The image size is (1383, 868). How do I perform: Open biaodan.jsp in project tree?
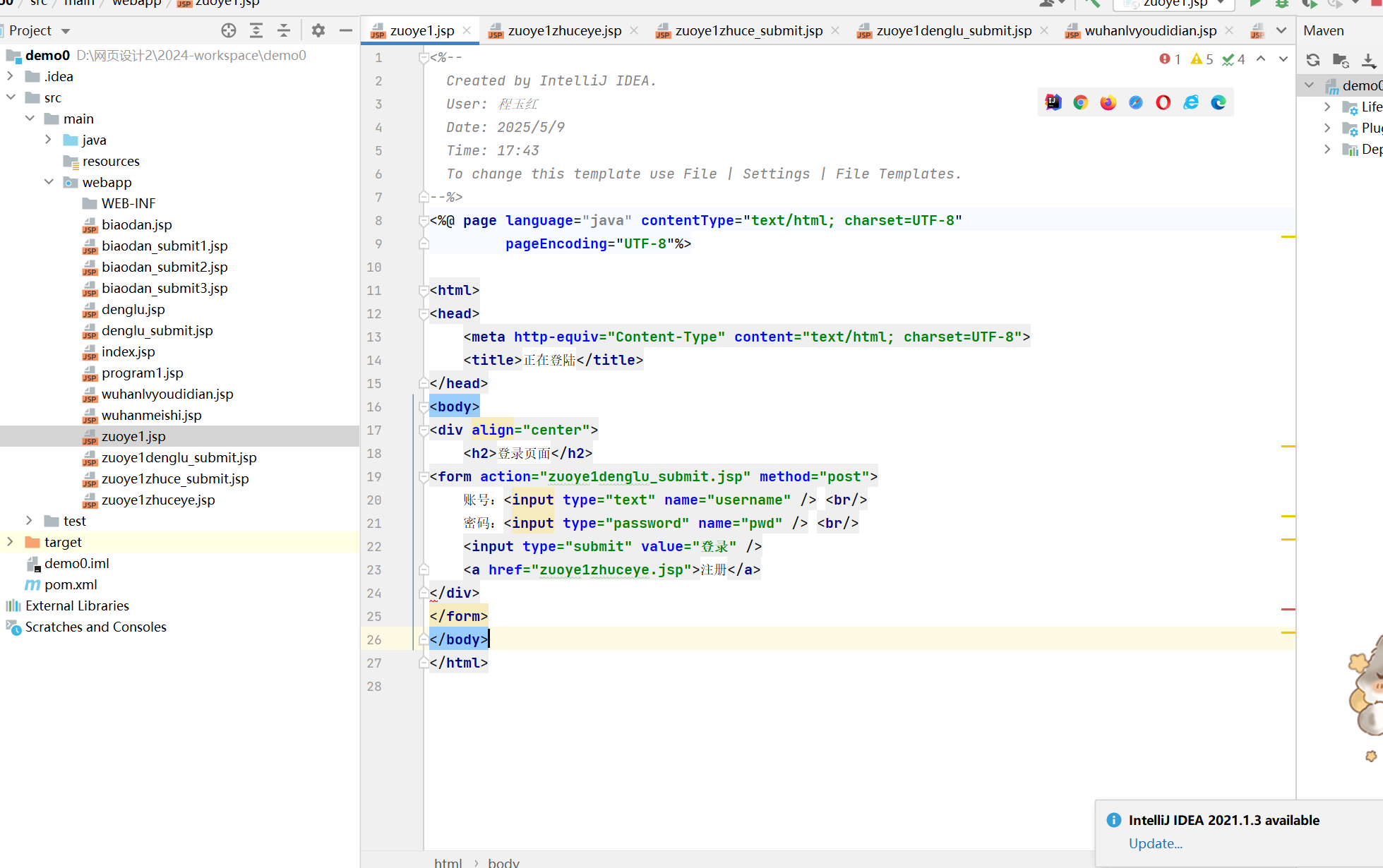pos(136,224)
